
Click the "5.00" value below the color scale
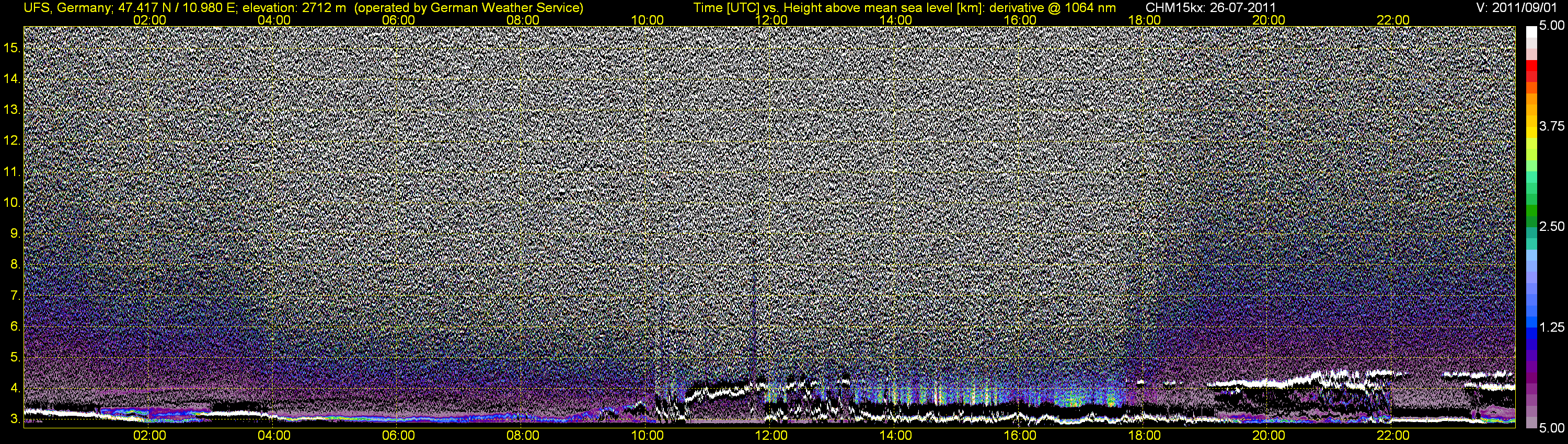(x=1552, y=428)
